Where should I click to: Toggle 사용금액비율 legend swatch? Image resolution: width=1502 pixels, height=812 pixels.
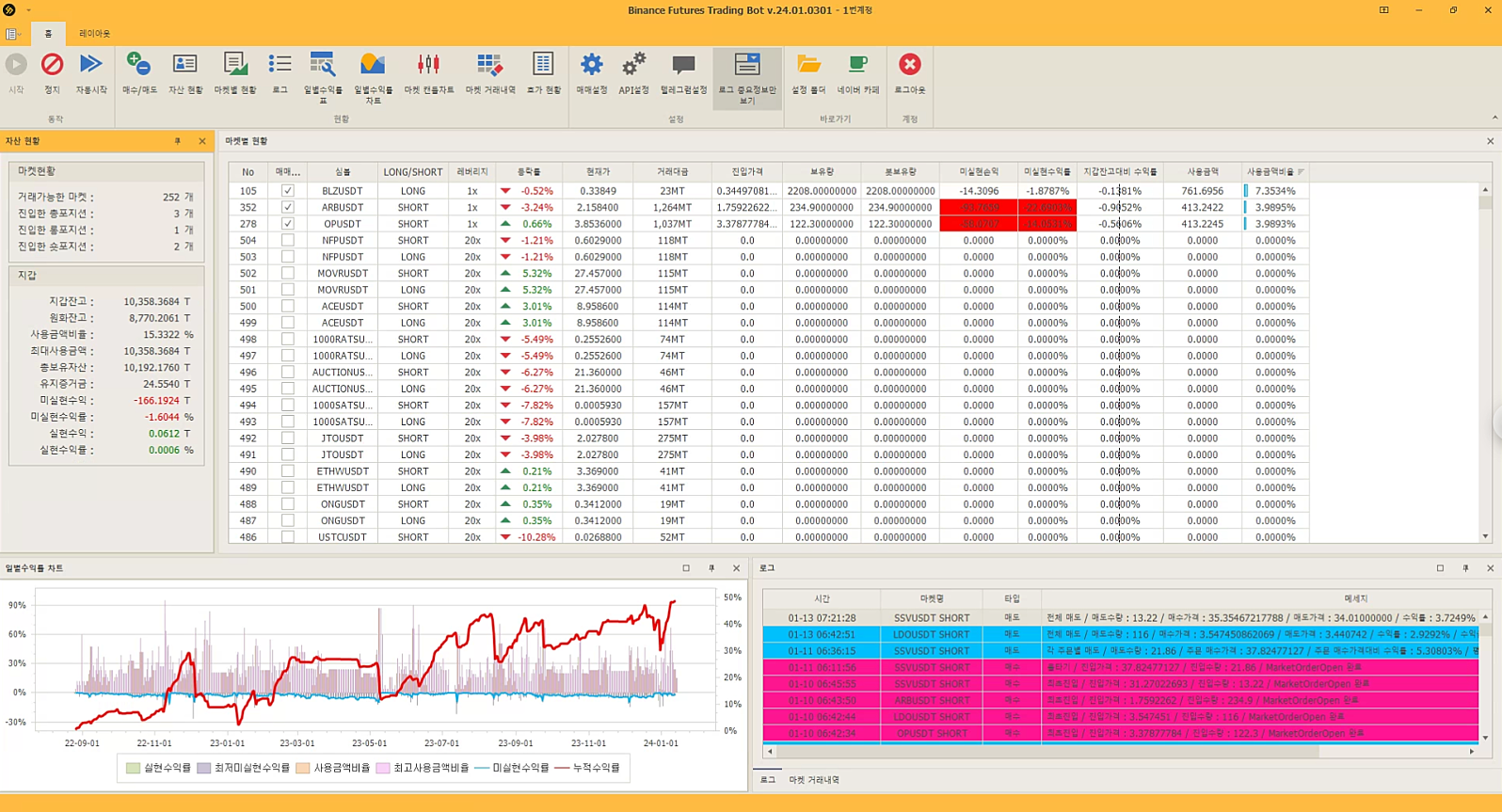(x=303, y=768)
